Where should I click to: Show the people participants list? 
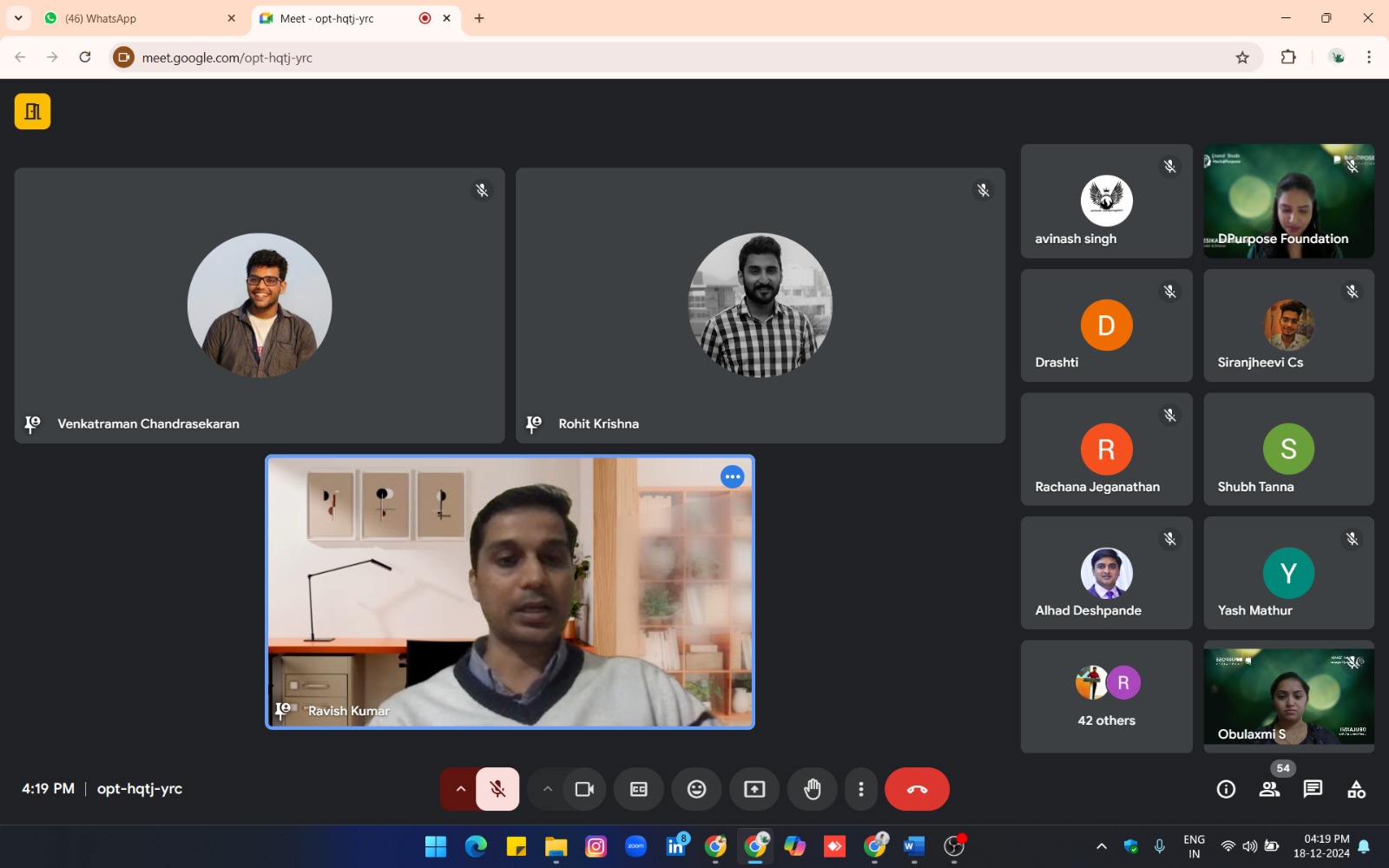coord(1269,789)
